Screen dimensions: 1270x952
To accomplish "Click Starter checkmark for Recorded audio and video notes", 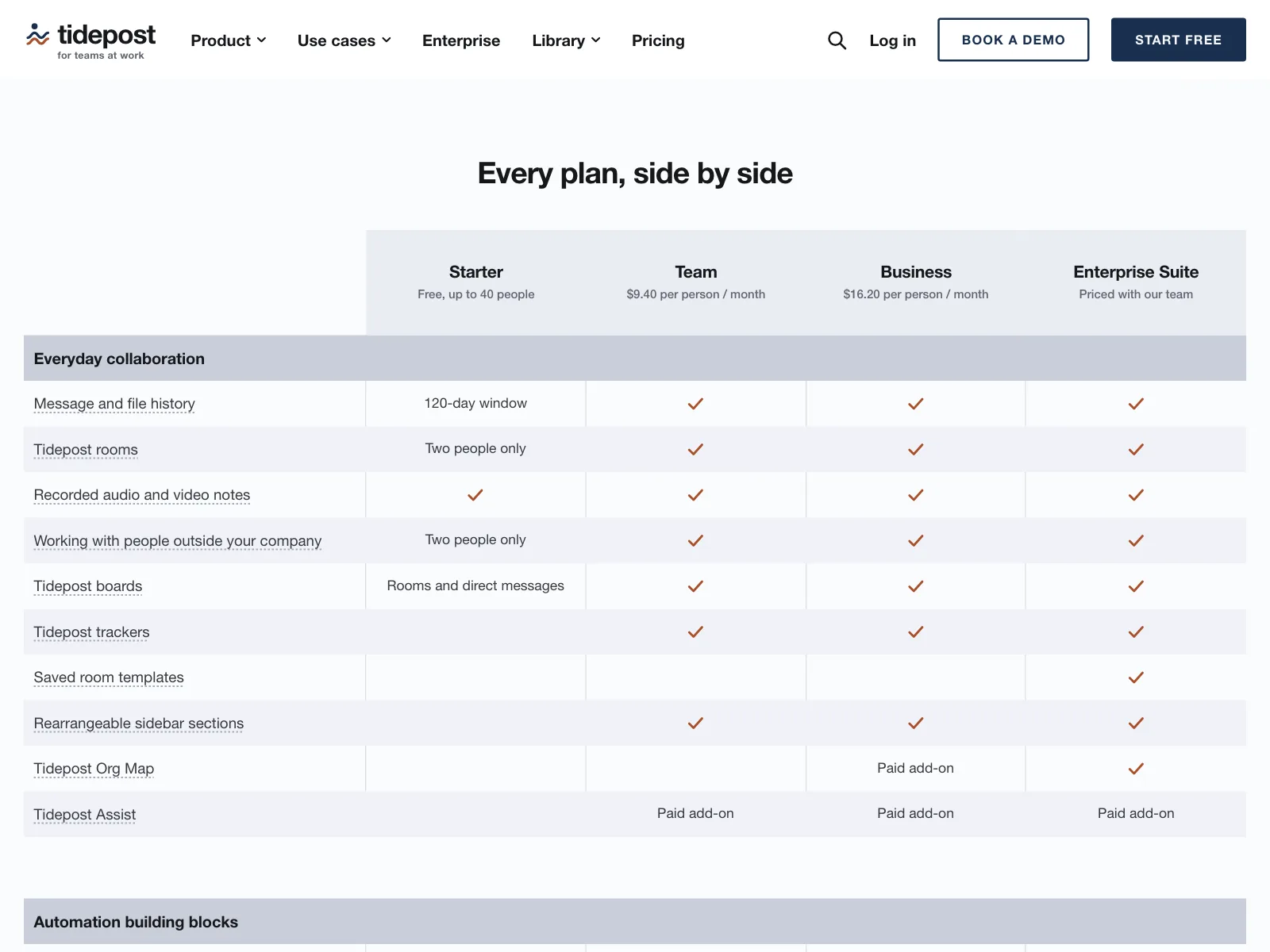I will 475,495.
